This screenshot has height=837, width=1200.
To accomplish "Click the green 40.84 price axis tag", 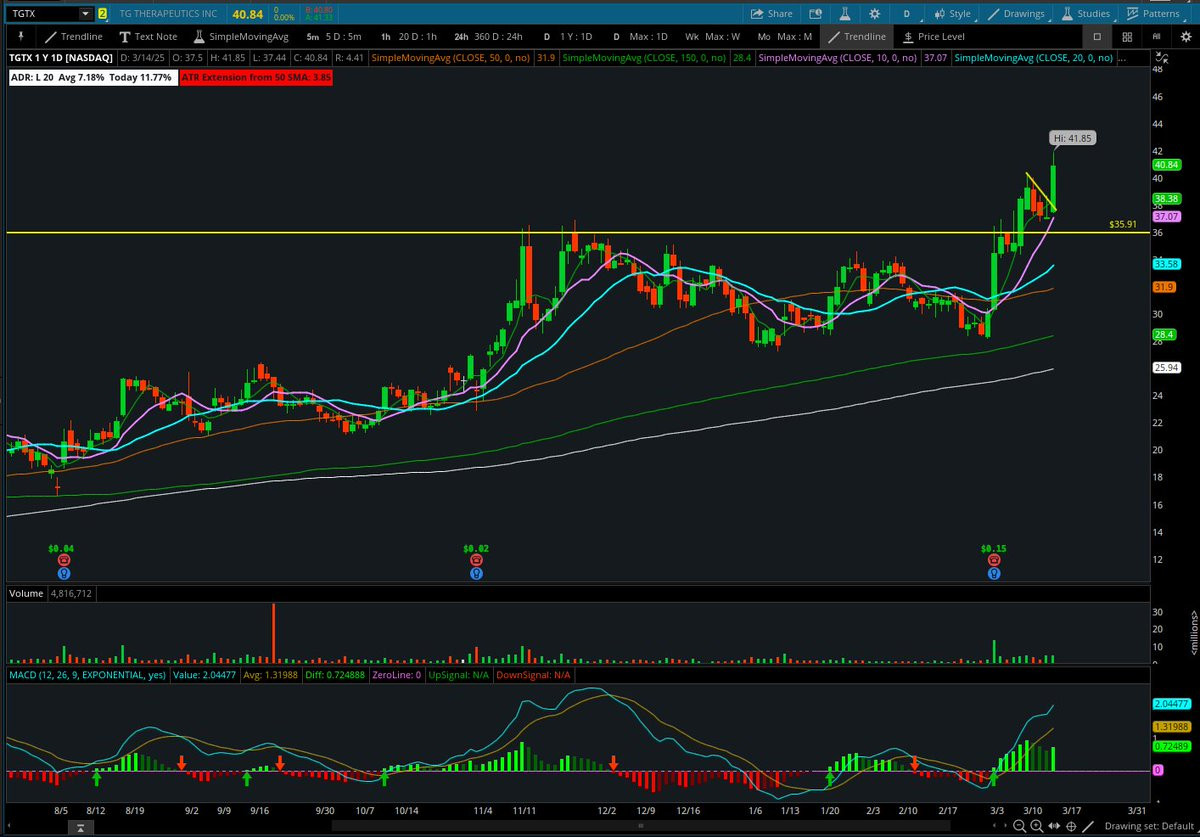I will coord(1166,164).
